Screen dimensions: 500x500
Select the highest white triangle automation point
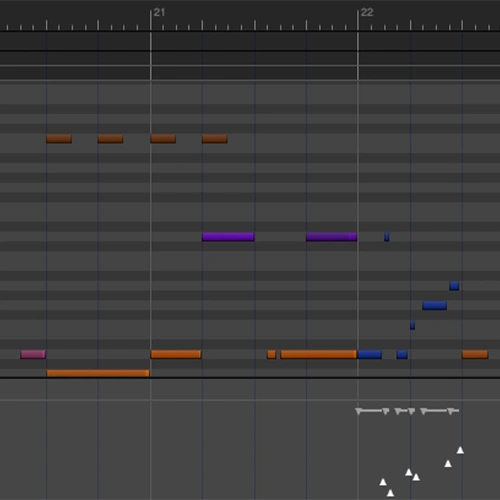click(460, 450)
